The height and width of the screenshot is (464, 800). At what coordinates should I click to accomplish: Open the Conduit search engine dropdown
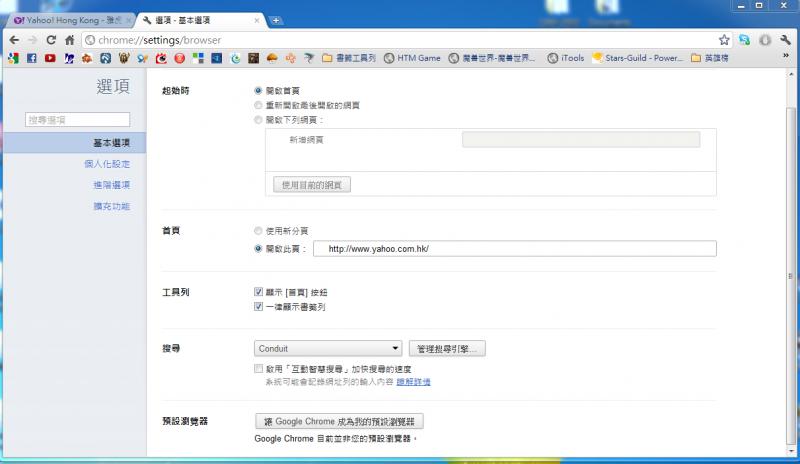coord(328,349)
